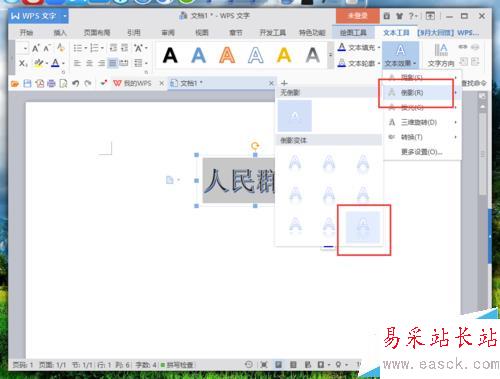The width and height of the screenshot is (500, 379).
Task: Open the 章节 ribbon tab
Action: coord(236,32)
